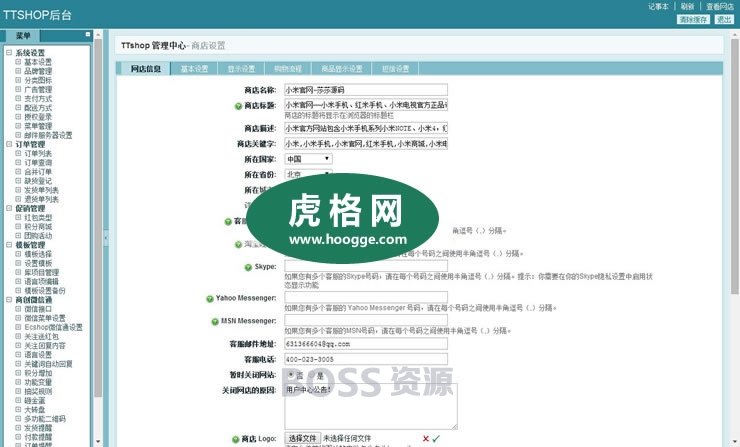Click the minimize icon on the 菜单 panel header
Viewport: 740px width, 447px height.
[x=88, y=34]
